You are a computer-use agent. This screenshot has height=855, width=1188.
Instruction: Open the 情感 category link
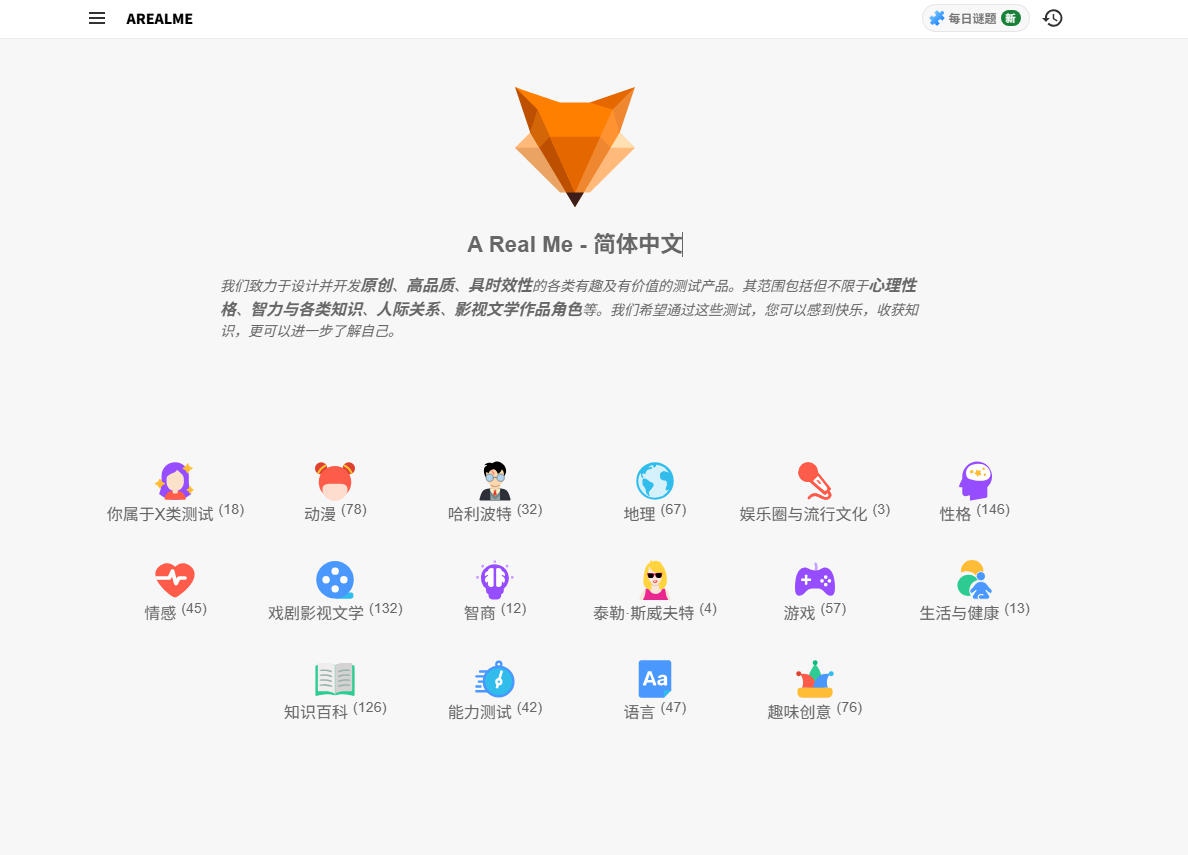(x=160, y=612)
